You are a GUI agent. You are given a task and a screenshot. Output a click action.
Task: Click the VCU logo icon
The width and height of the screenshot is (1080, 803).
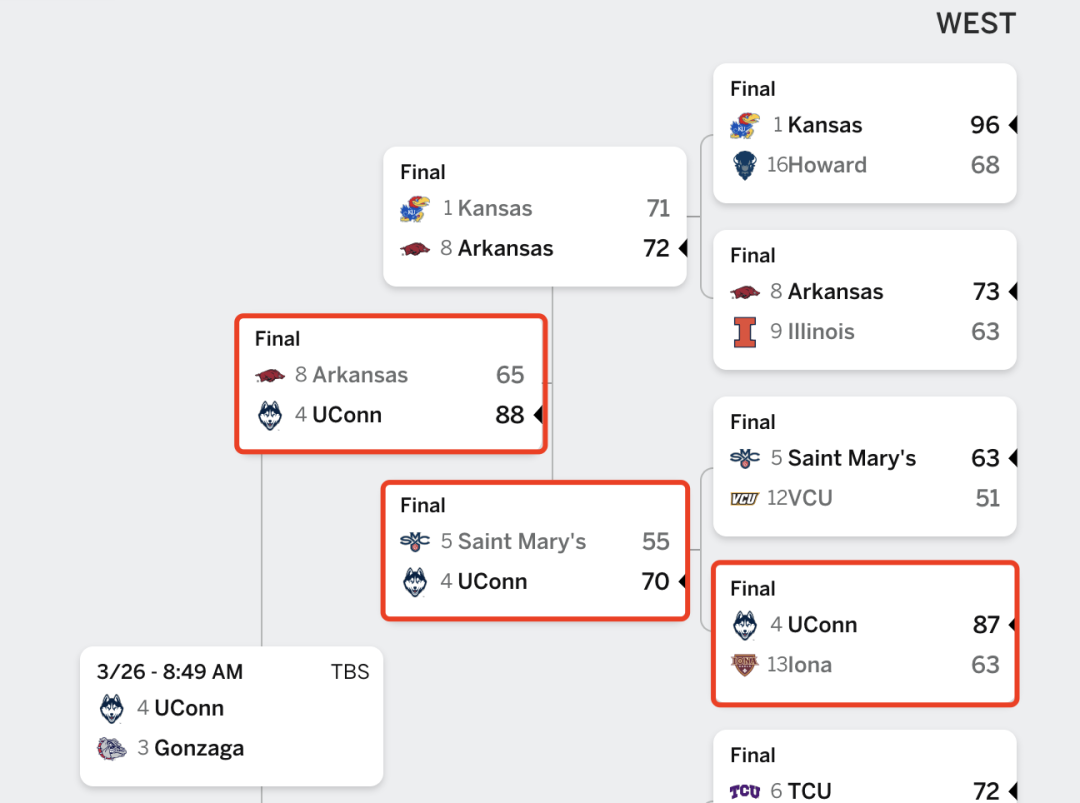click(x=744, y=499)
